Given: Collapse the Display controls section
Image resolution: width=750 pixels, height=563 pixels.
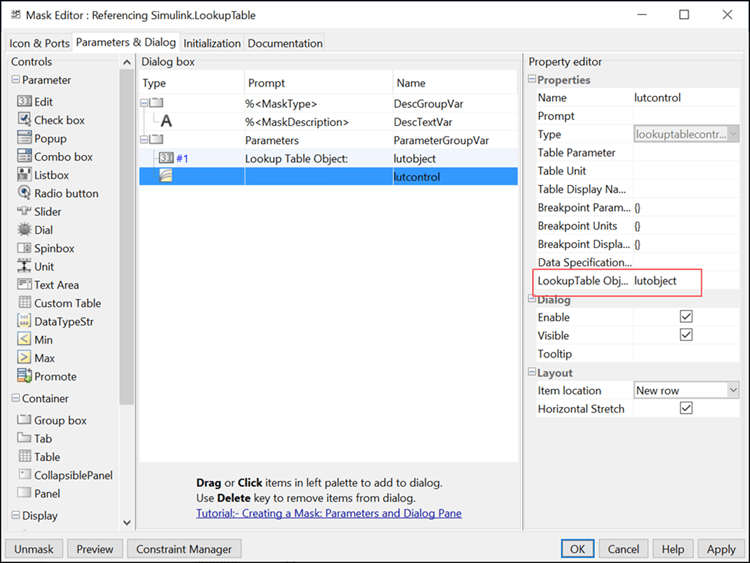Looking at the screenshot, I should coord(16,515).
